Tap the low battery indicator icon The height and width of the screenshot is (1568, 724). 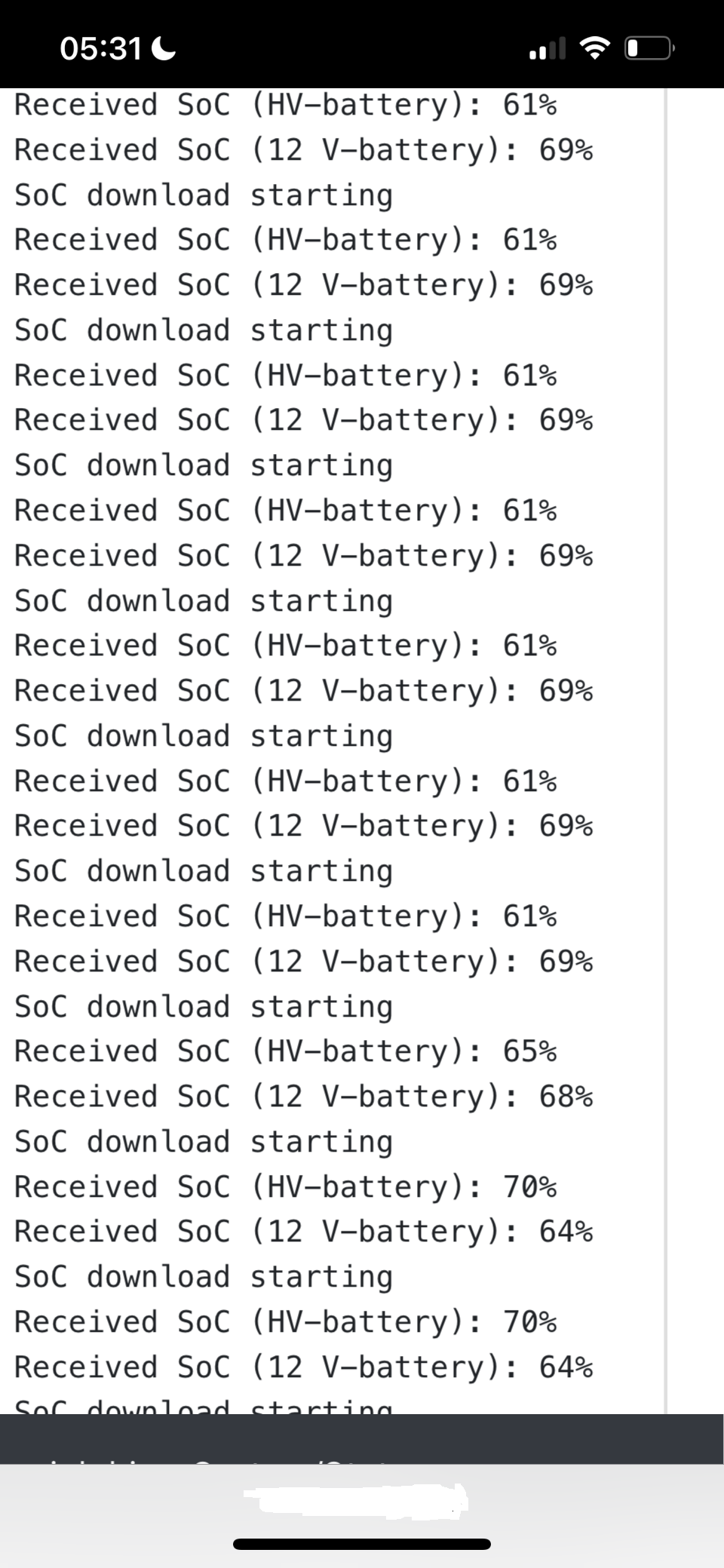click(x=649, y=50)
